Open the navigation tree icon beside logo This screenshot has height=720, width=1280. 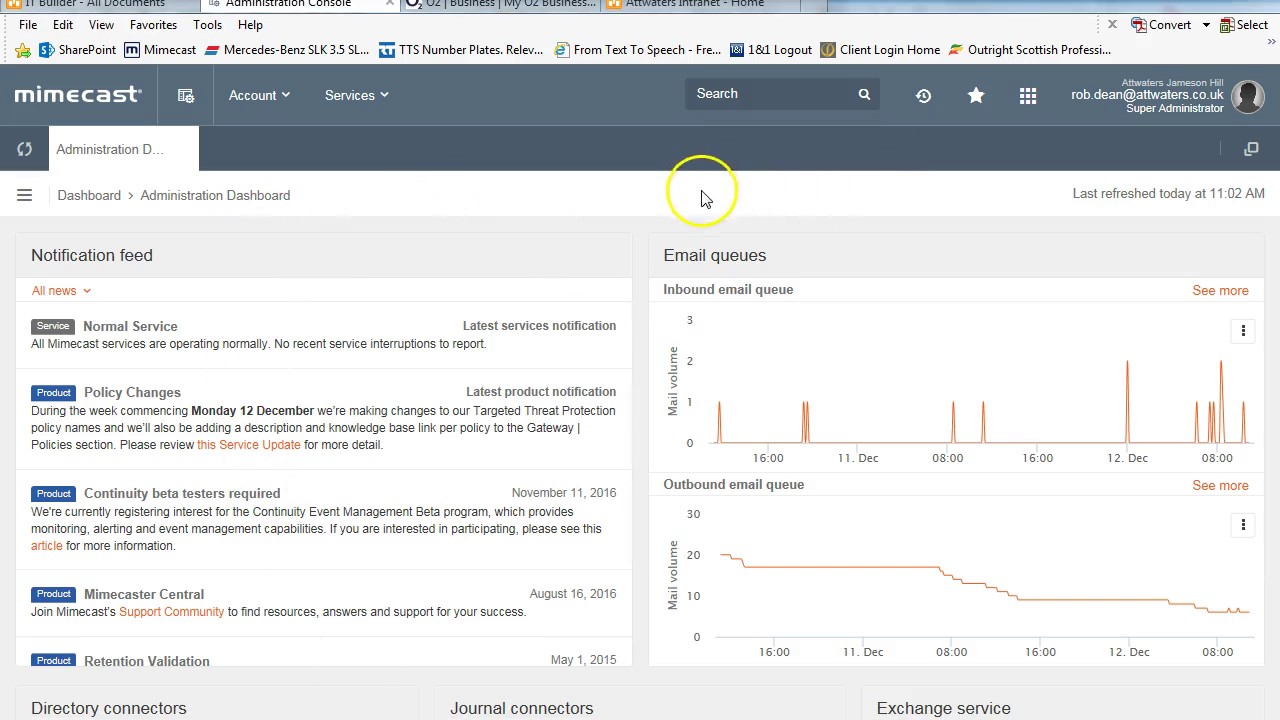click(x=186, y=95)
